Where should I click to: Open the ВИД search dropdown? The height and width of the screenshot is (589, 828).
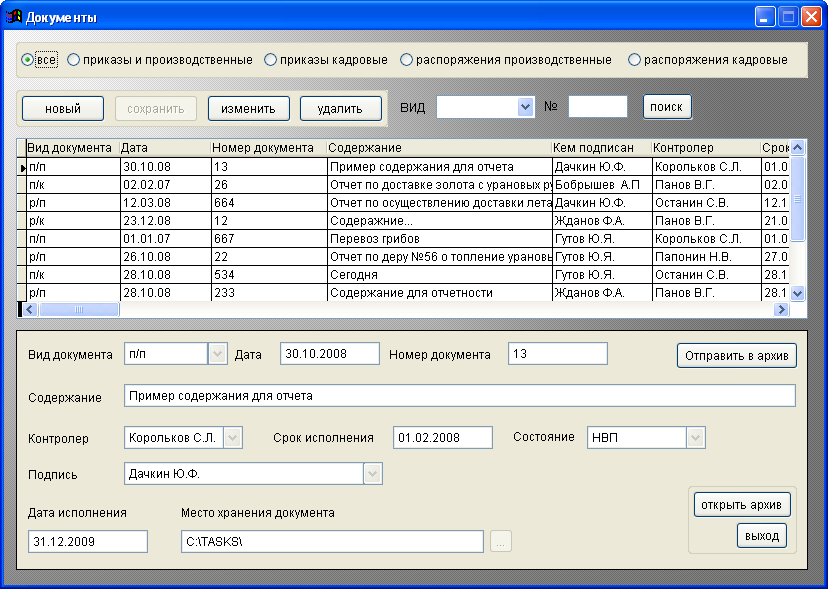[x=525, y=107]
